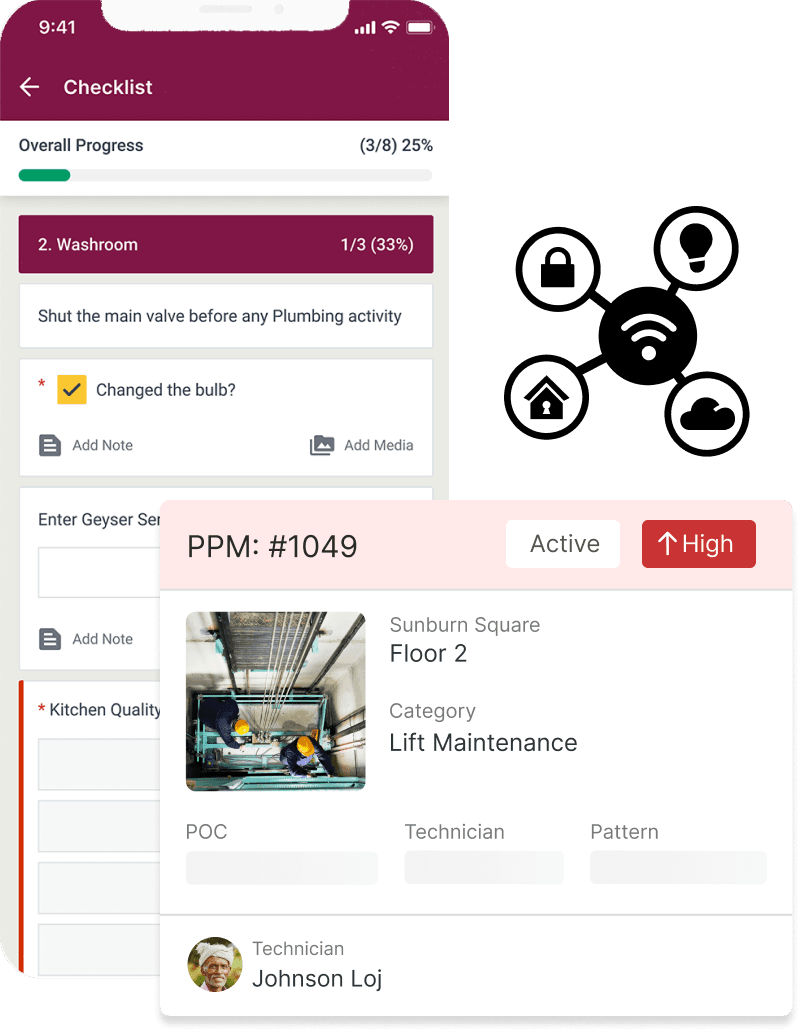Viewport: 801px width, 1032px height.
Task: Click the Overall Progress bar
Action: click(x=225, y=175)
